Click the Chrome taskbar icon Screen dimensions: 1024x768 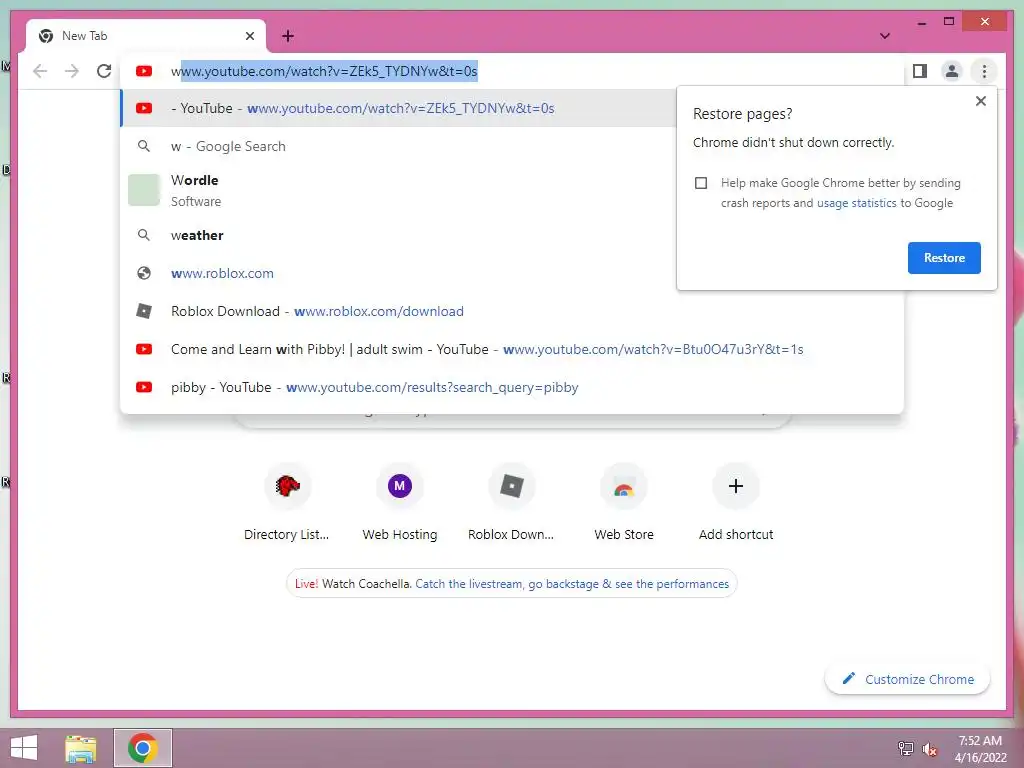point(142,748)
